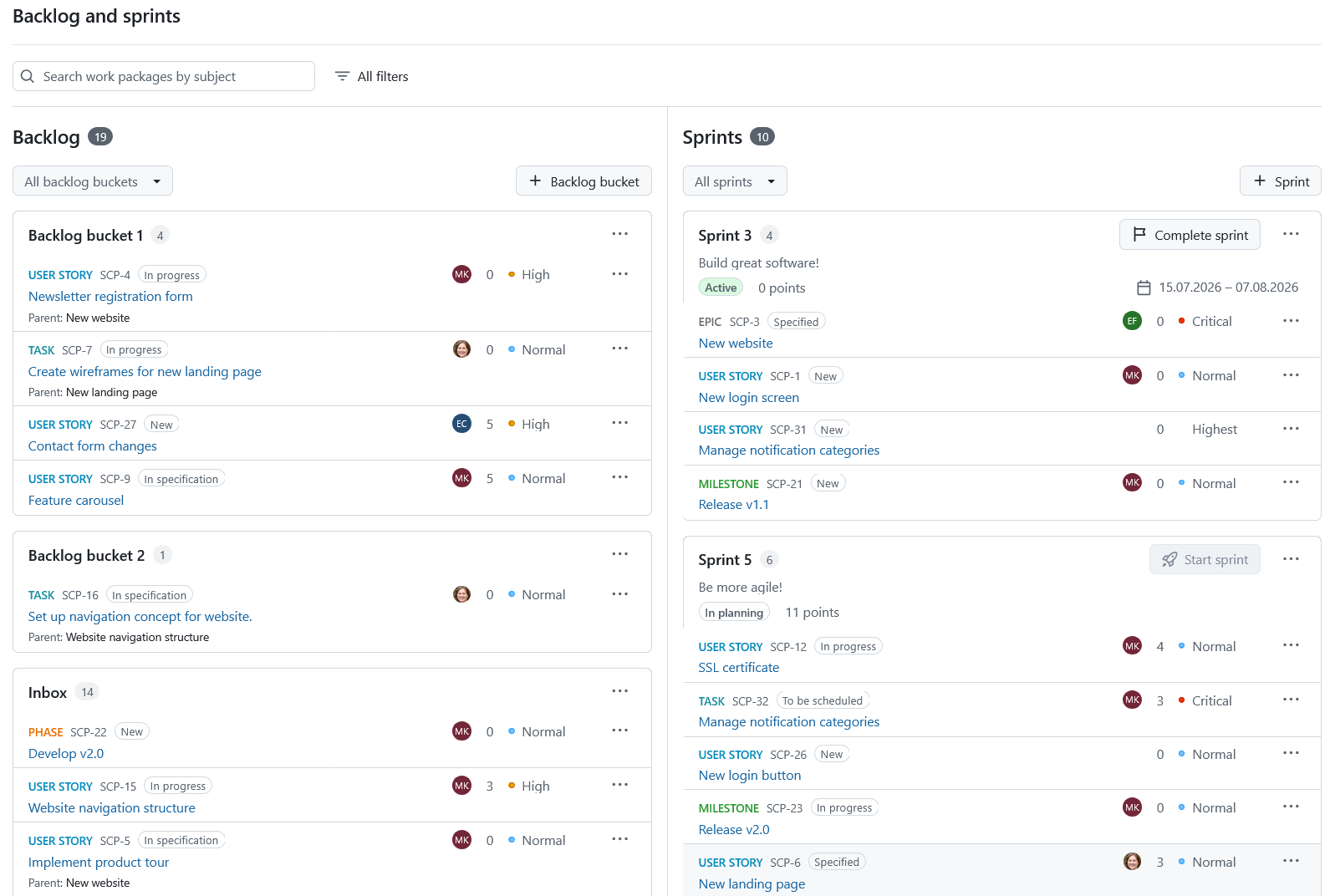The height and width of the screenshot is (896, 1330).
Task: Open the three-dot menu for SCP-27 Contact form changes
Action: (x=619, y=423)
